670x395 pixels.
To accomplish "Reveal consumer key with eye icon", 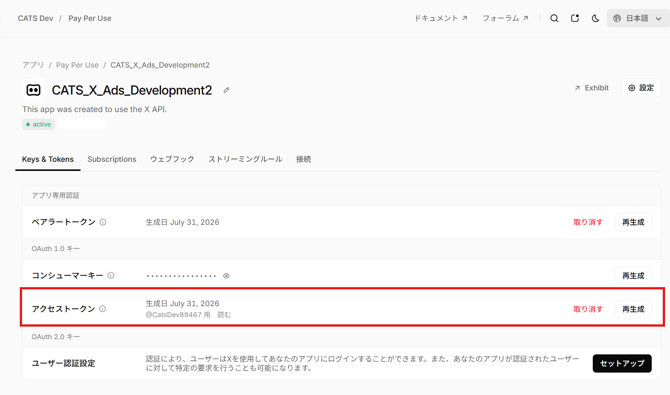I will [226, 276].
